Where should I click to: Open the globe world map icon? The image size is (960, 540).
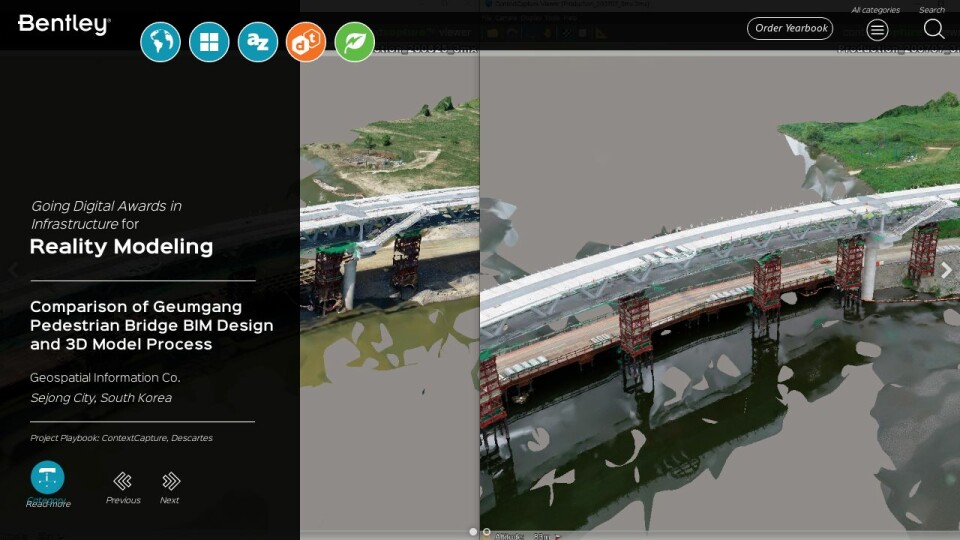(160, 42)
